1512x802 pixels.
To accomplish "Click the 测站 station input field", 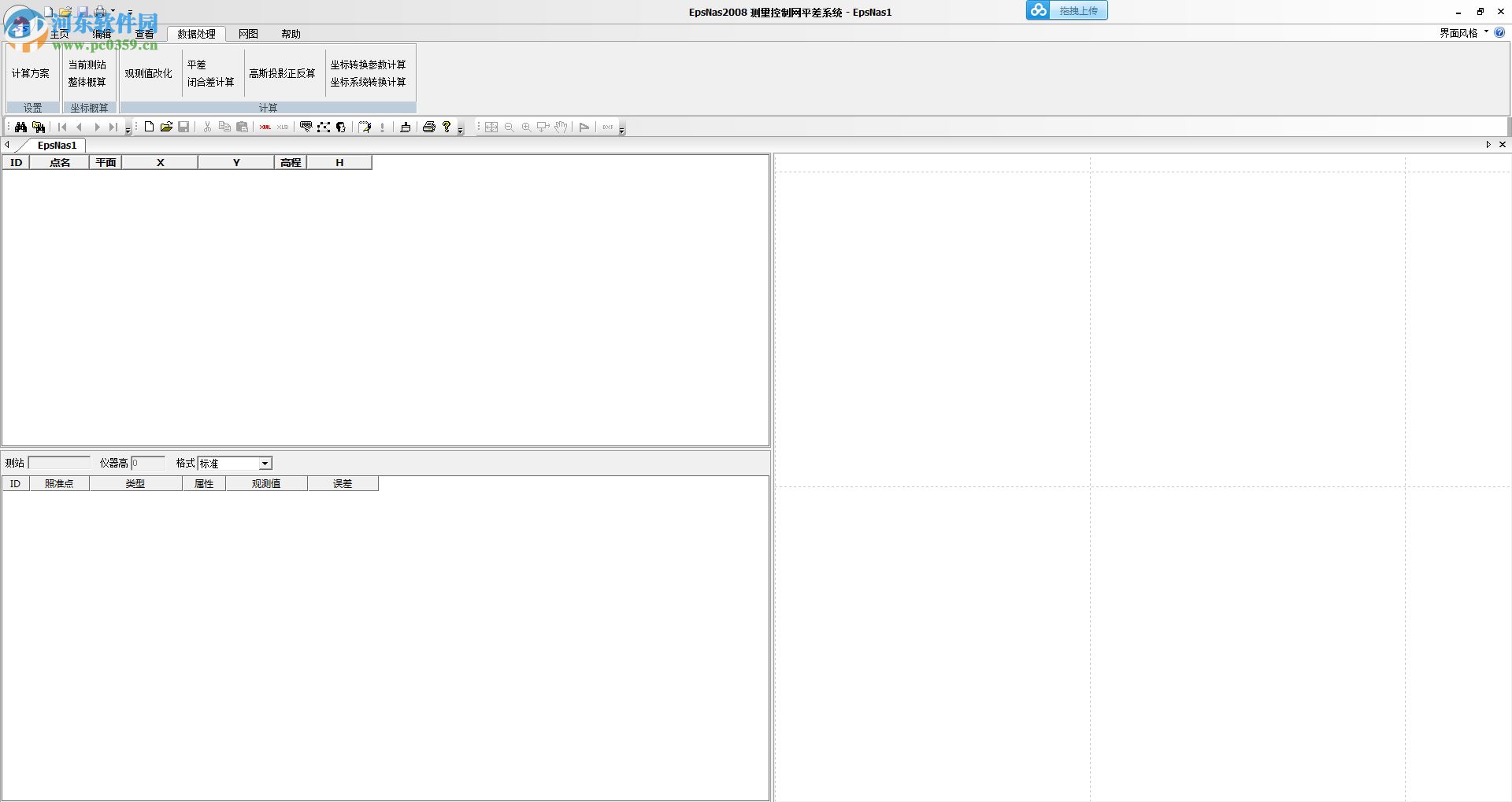I will pyautogui.click(x=60, y=464).
